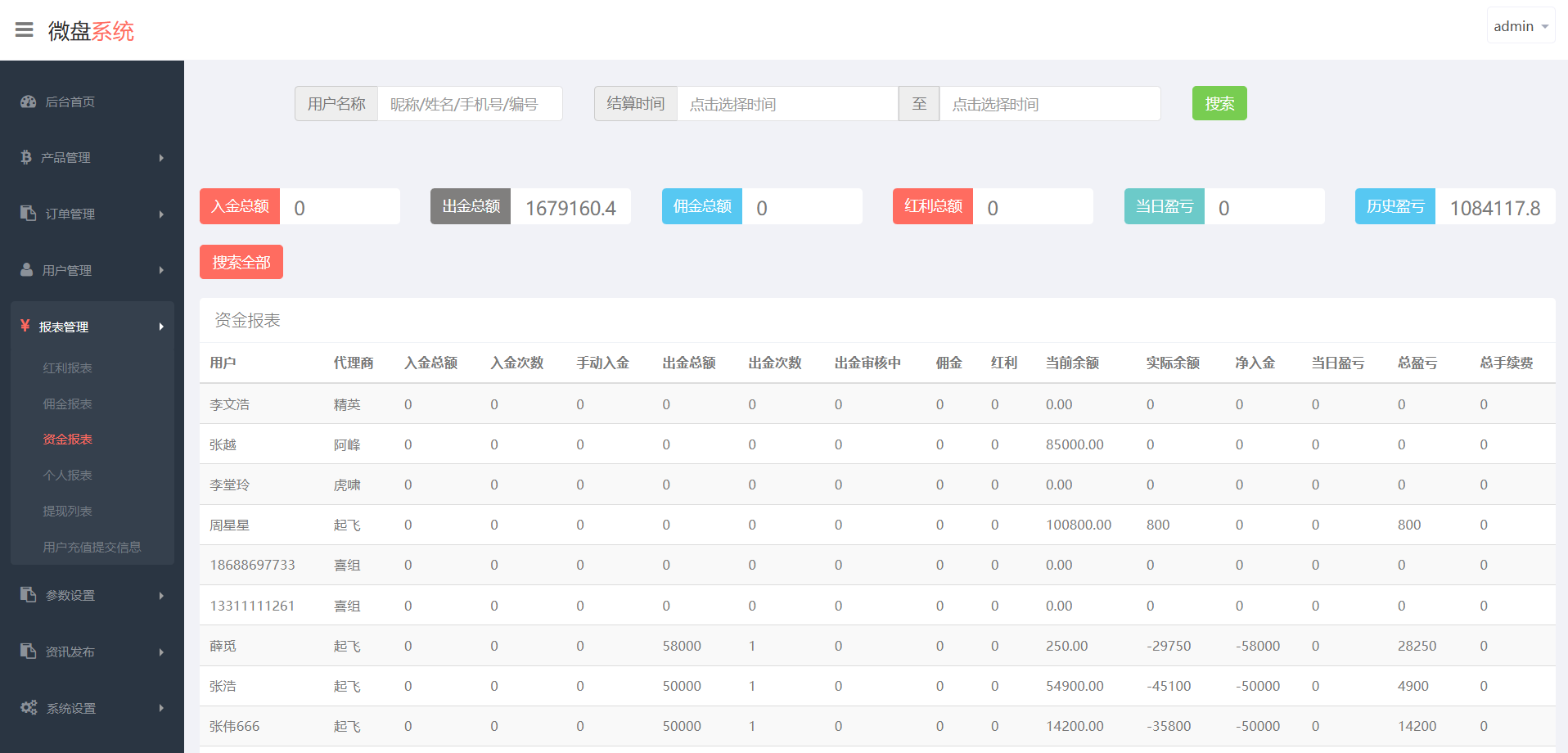This screenshot has width=1568, height=753.
Task: Click the bitcoin icon for 产品管理
Action: pos(26,157)
